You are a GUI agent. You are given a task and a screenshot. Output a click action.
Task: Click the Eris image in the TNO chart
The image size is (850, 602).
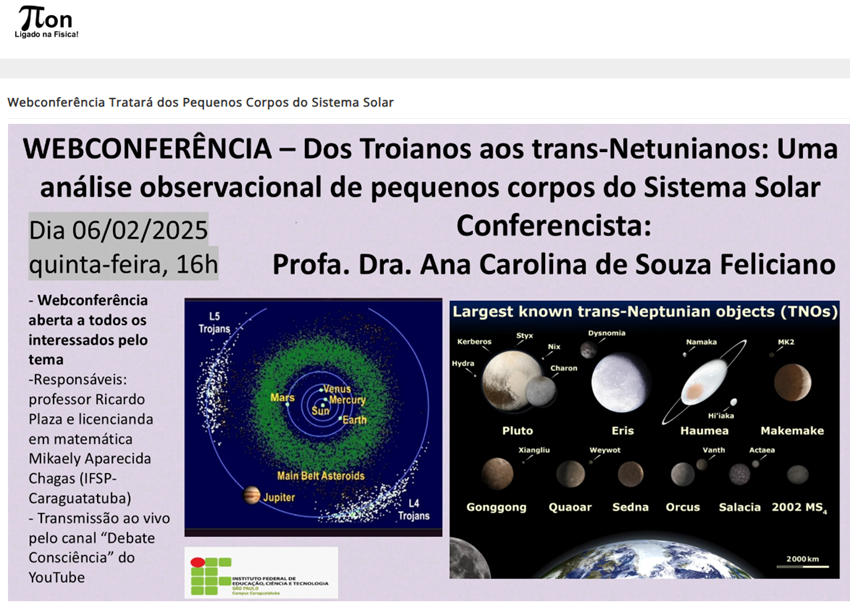coord(621,383)
